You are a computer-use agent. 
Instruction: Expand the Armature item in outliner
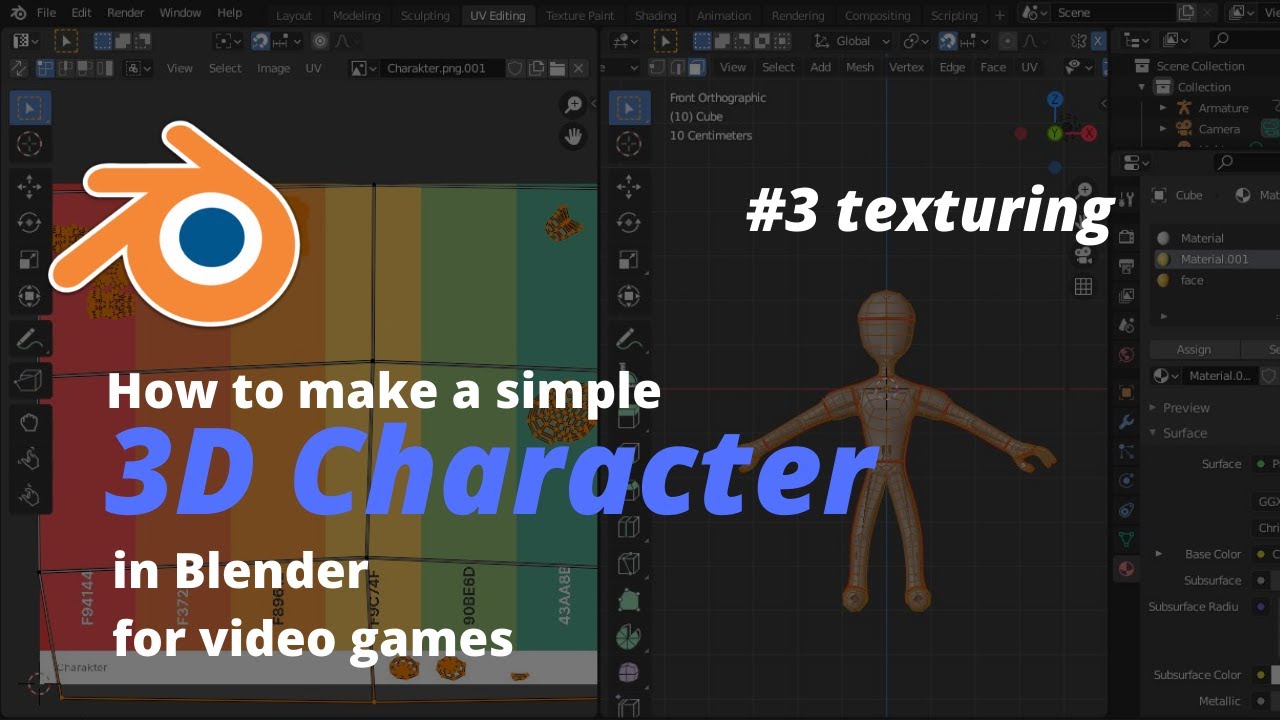[x=1163, y=108]
